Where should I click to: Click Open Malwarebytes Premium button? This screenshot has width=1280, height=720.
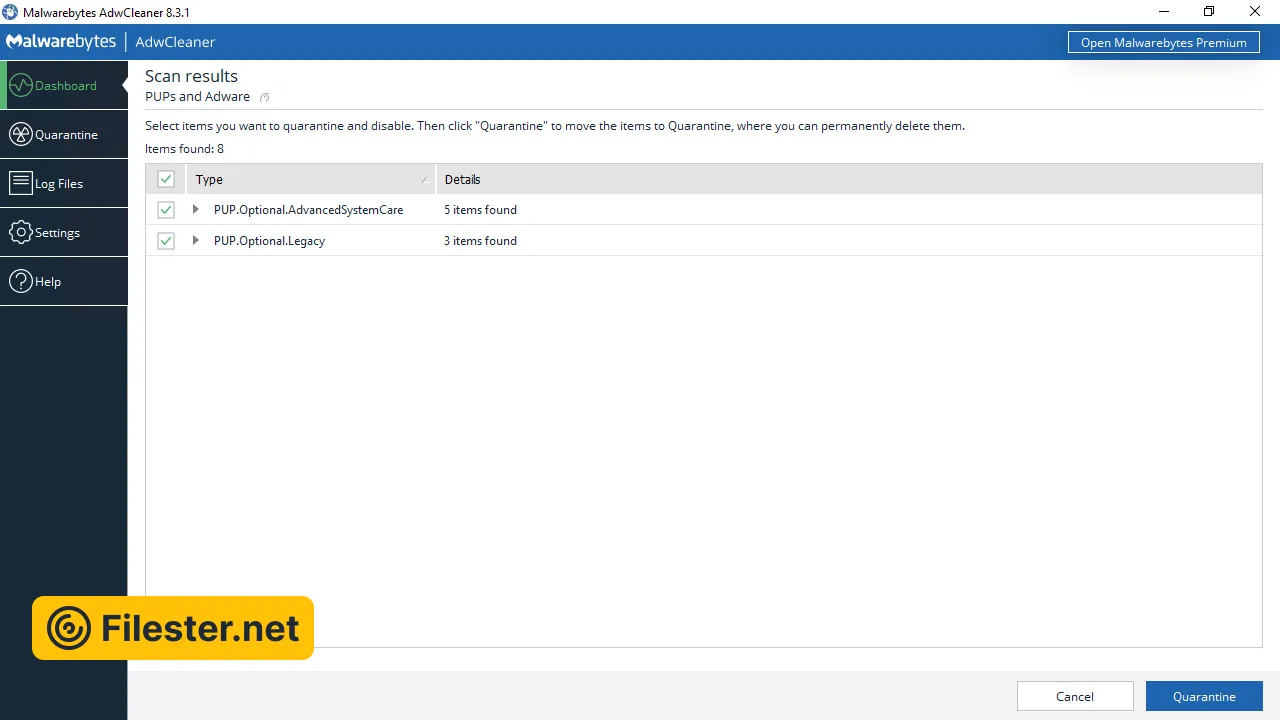pyautogui.click(x=1163, y=42)
